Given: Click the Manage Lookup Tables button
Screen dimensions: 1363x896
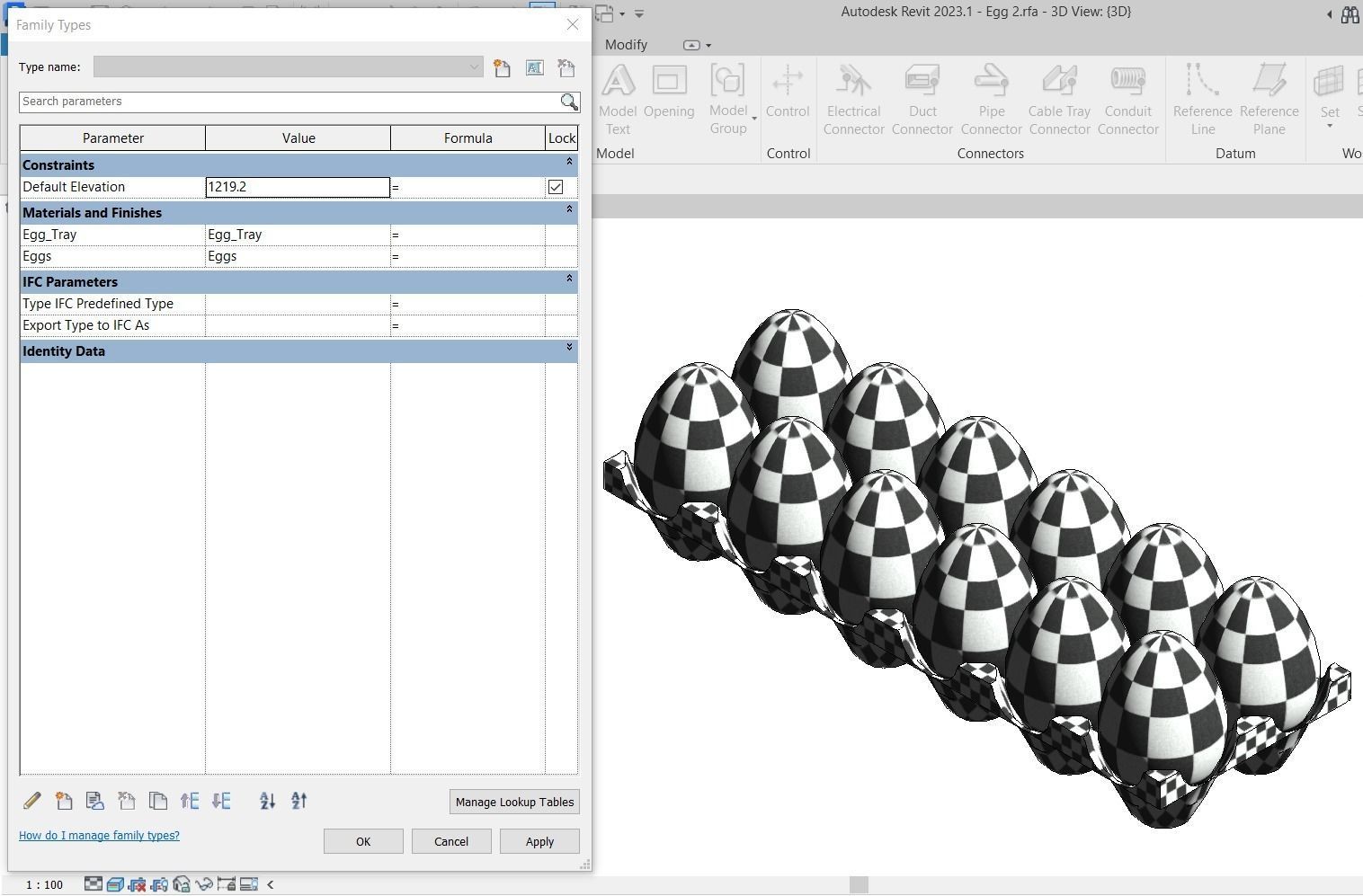Looking at the screenshot, I should point(514,802).
